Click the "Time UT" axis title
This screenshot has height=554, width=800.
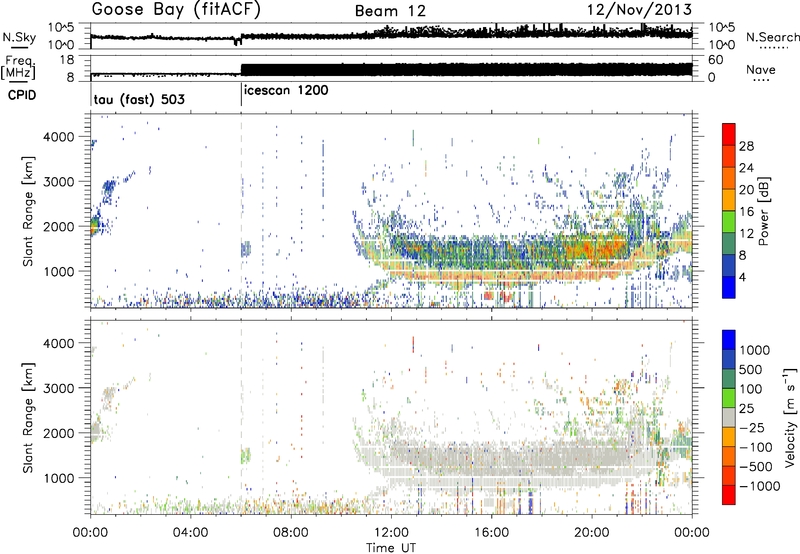click(391, 547)
